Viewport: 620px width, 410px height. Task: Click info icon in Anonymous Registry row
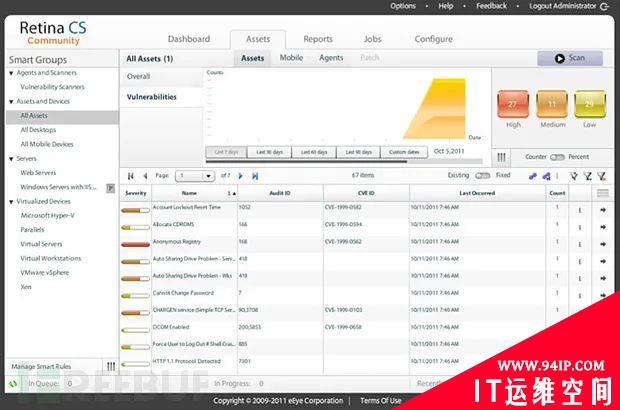pos(580,245)
